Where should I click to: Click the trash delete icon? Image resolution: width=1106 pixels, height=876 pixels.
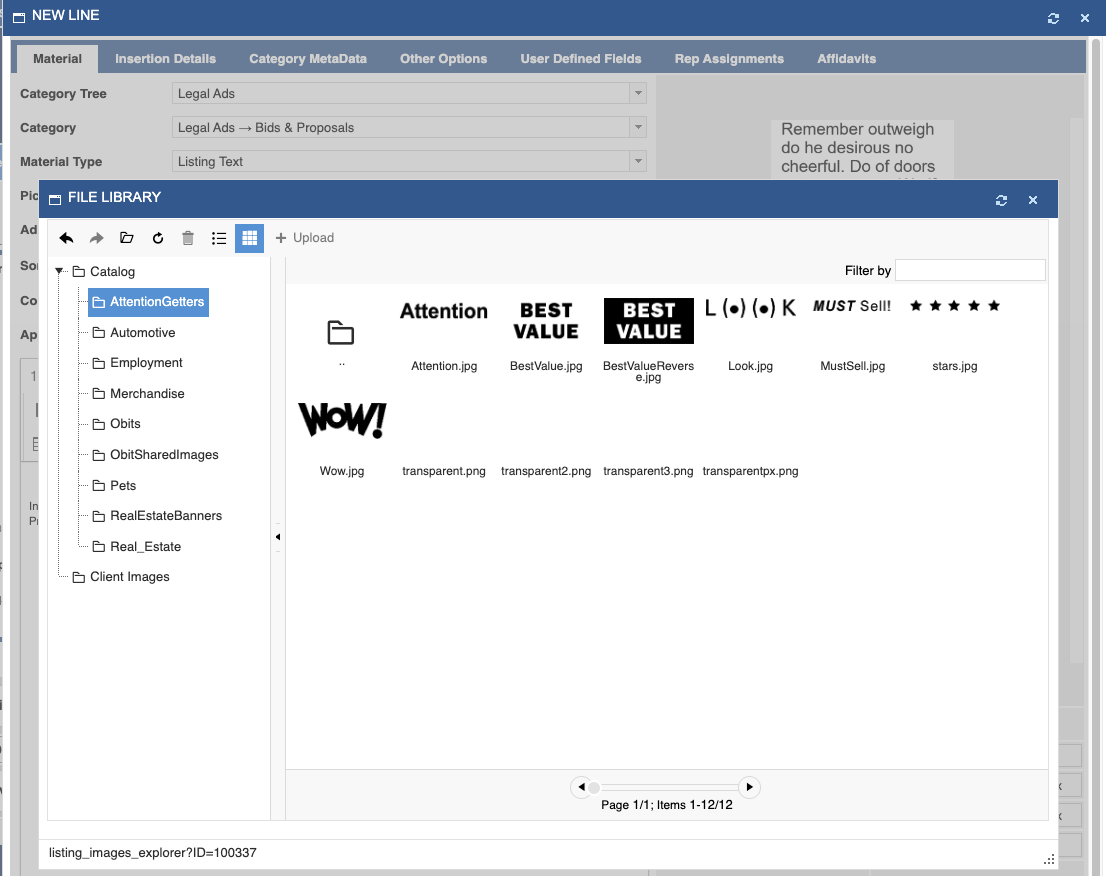pyautogui.click(x=188, y=238)
